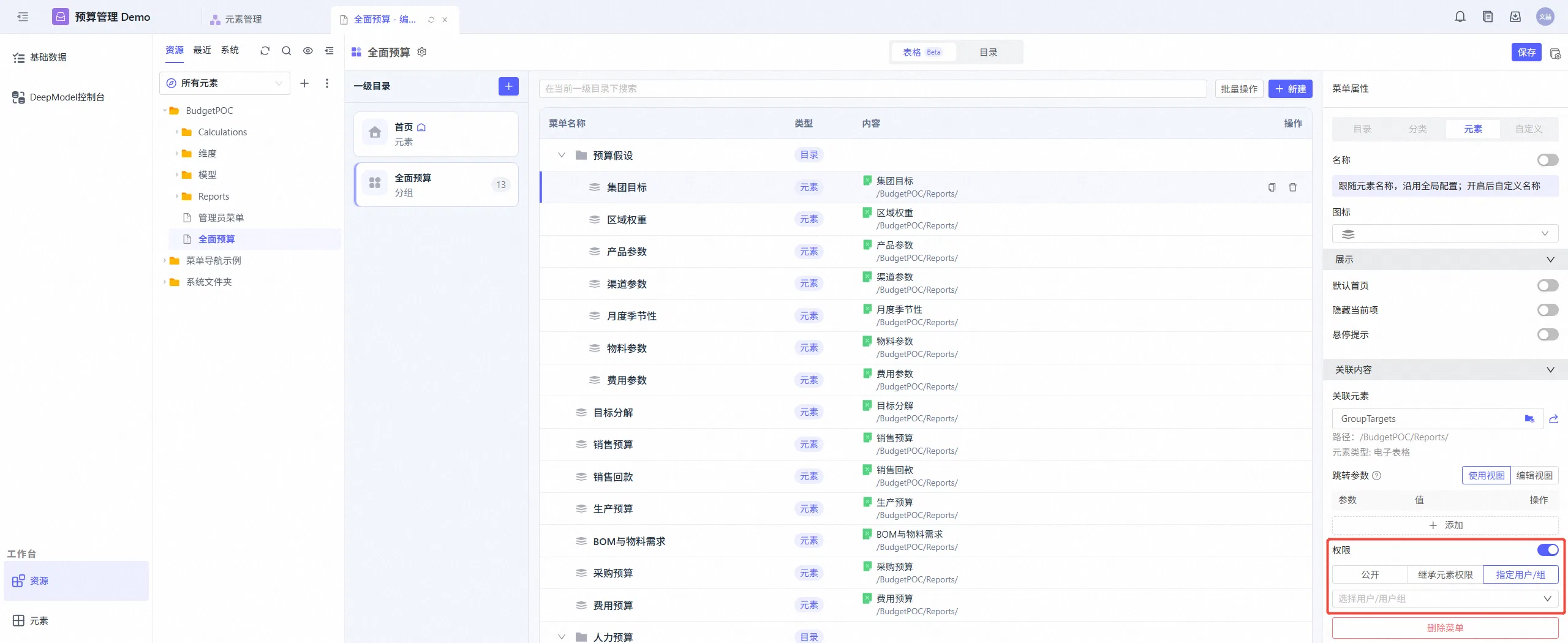Select the 首页 first-level directory card
This screenshot has height=643, width=1568.
click(436, 134)
